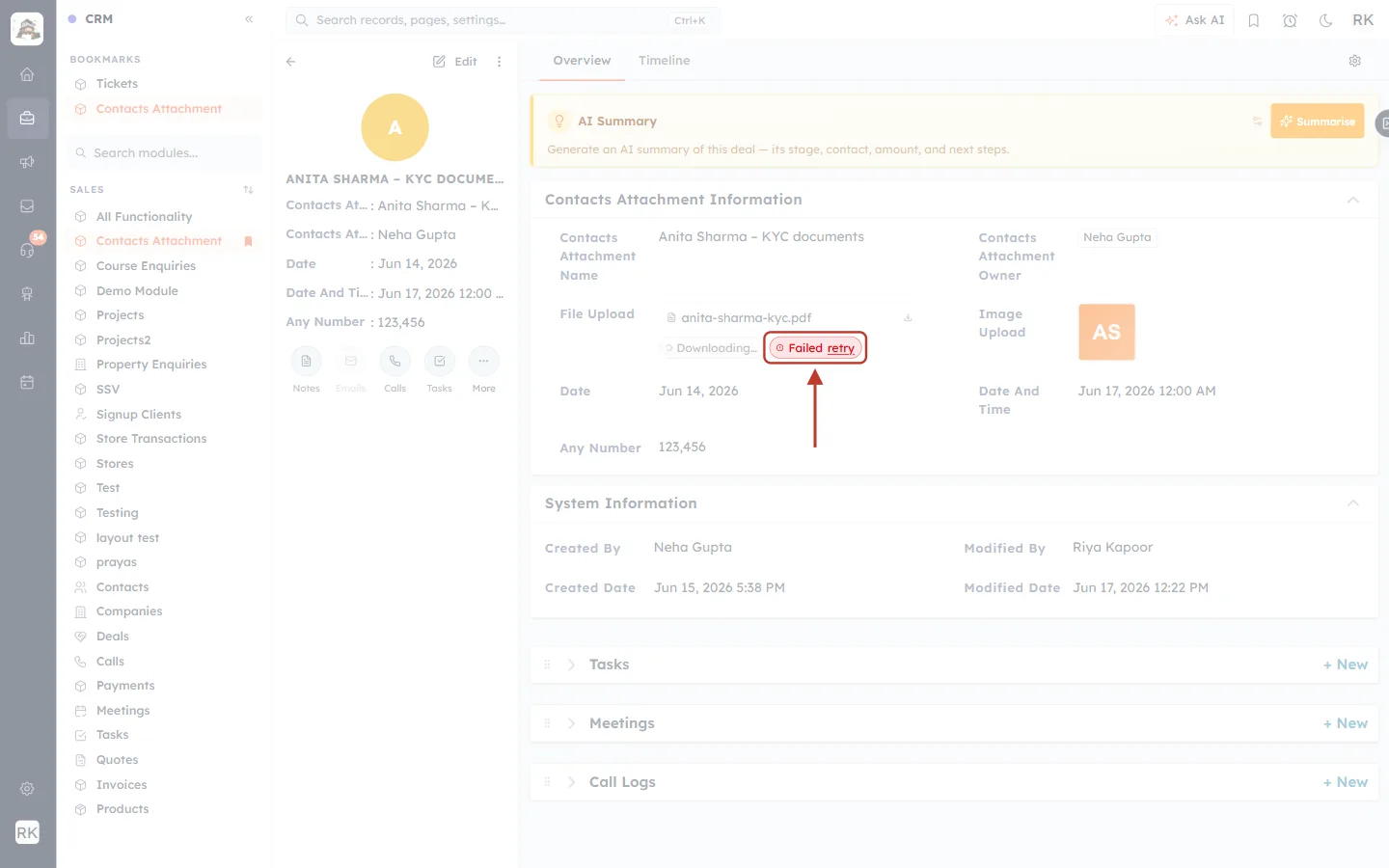Click the AS image upload thumbnail
Image resolution: width=1389 pixels, height=868 pixels.
(1106, 332)
